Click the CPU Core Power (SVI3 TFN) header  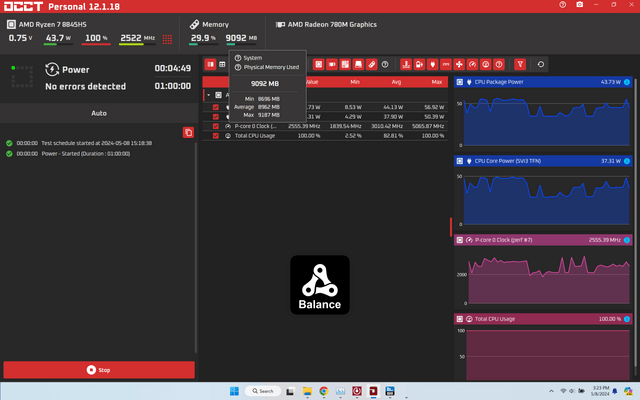tap(543, 161)
